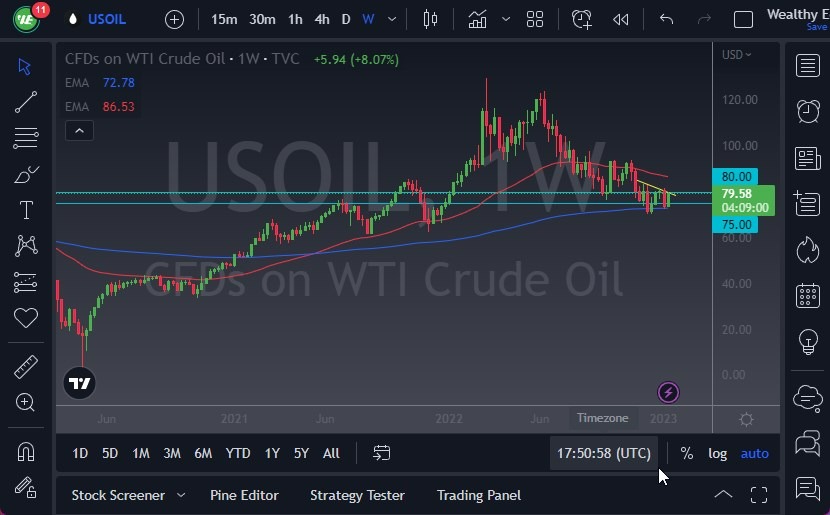
Task: Redo the chart action
Action: tap(704, 20)
